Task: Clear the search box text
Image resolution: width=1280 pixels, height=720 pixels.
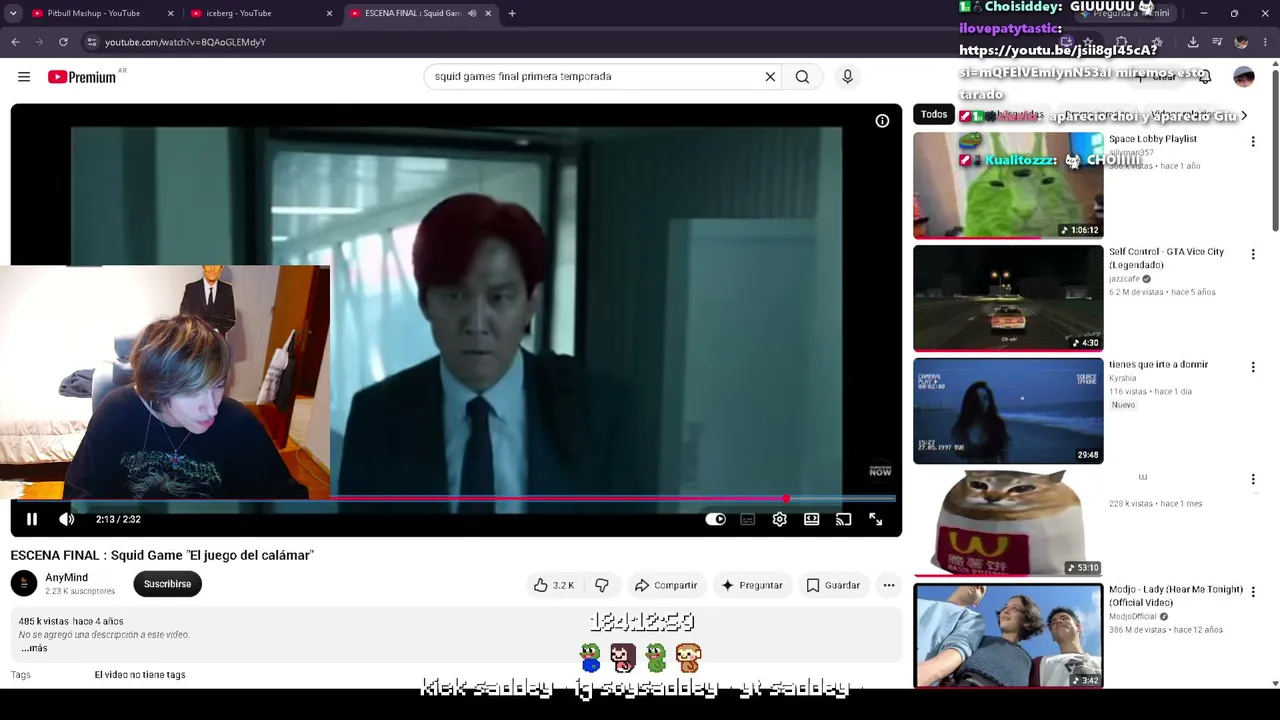Action: coord(770,76)
